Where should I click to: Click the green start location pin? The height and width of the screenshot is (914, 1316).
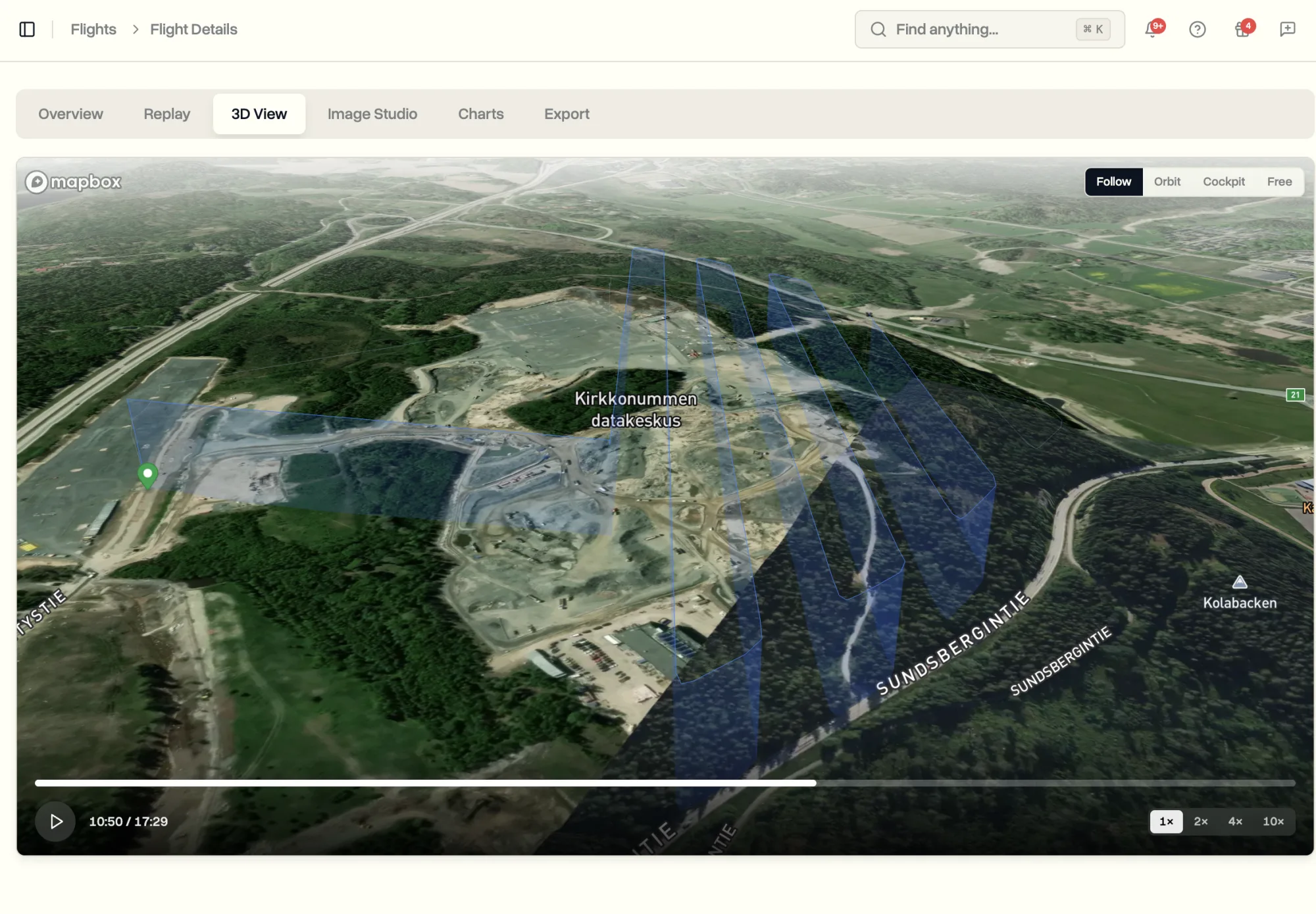(147, 476)
